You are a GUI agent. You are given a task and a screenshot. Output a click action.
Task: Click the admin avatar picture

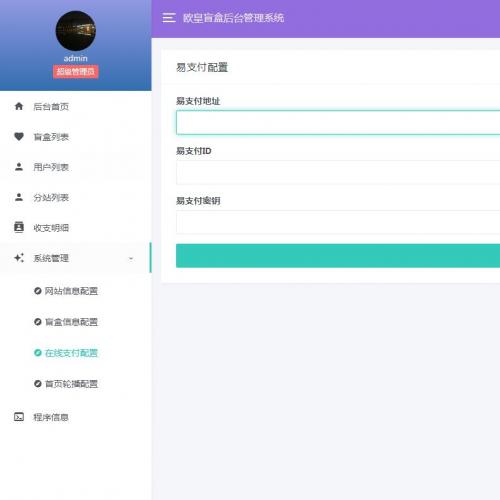(76, 31)
